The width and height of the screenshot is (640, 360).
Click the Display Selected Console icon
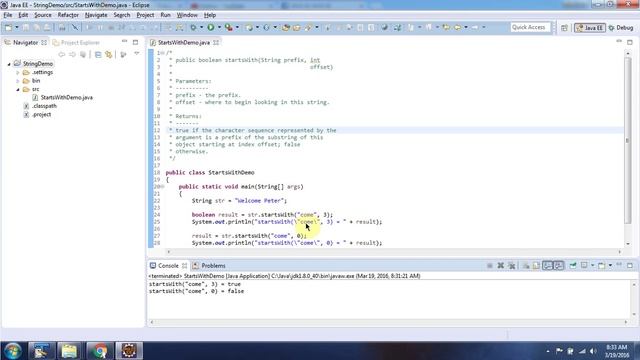[584, 266]
